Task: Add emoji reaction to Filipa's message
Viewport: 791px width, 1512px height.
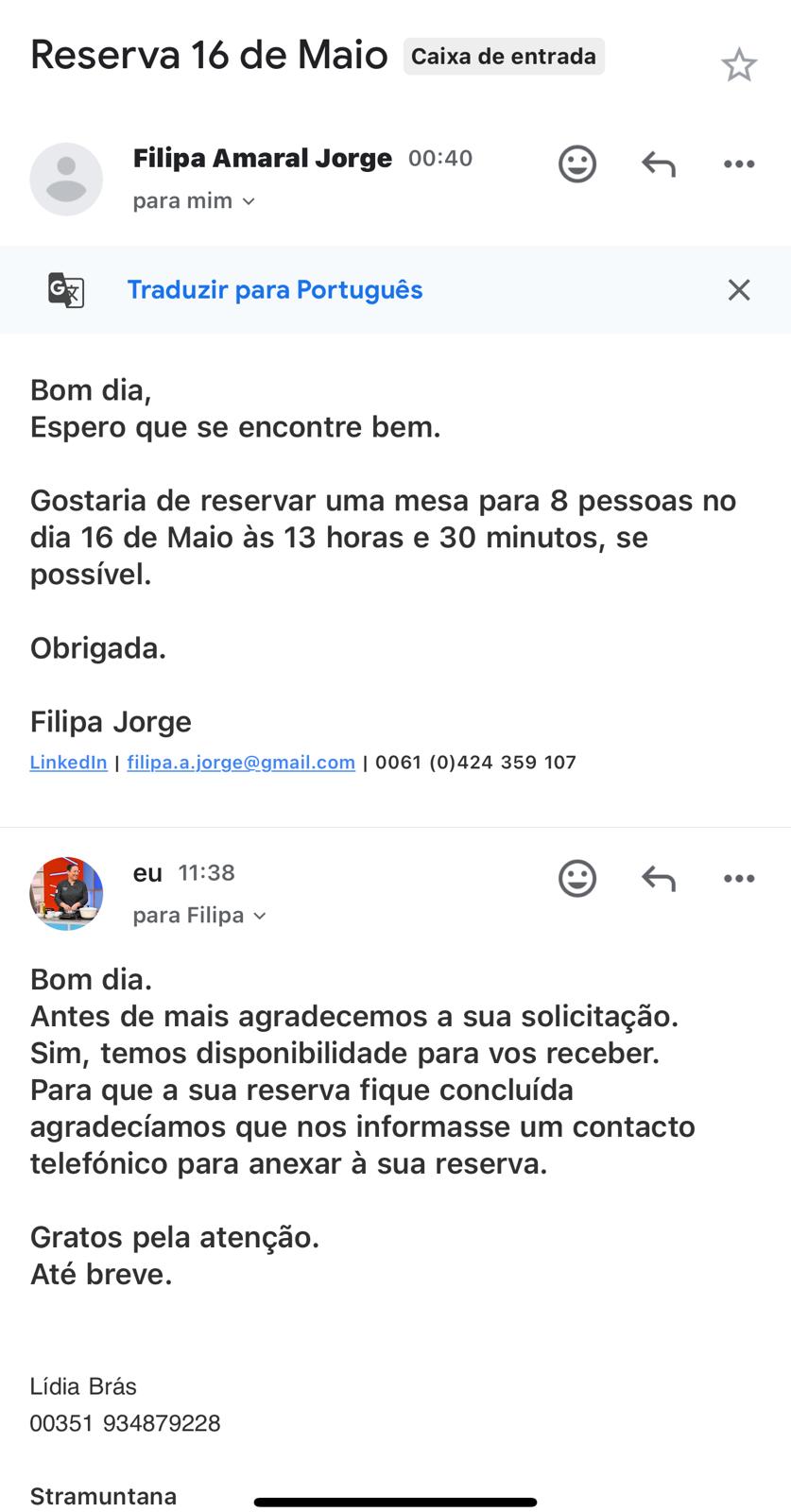Action: (577, 163)
